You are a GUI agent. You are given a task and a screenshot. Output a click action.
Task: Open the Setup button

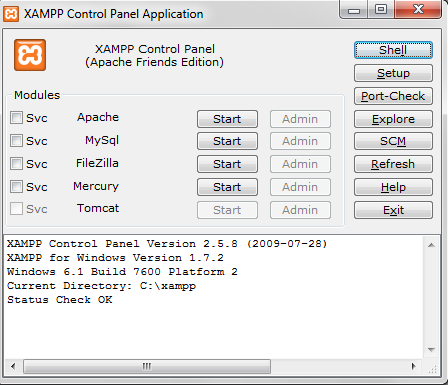[x=393, y=73]
